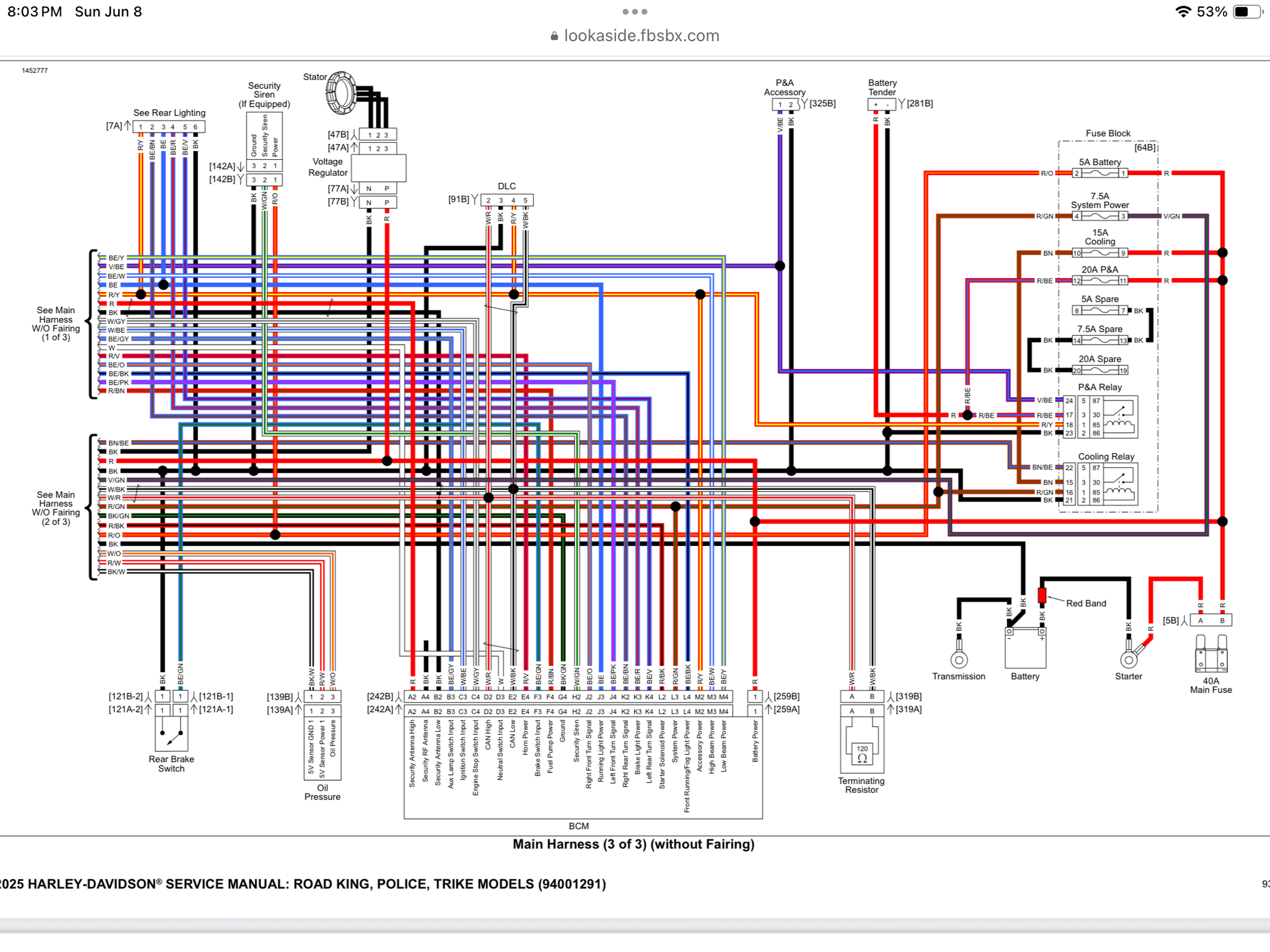
Task: Tap the Terminating Resistor 120 ohm symbol
Action: 862,753
